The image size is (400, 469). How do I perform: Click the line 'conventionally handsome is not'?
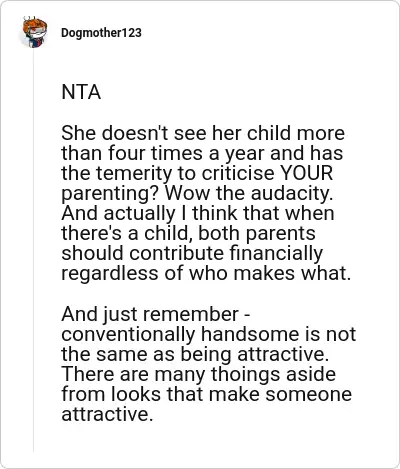click(x=209, y=334)
